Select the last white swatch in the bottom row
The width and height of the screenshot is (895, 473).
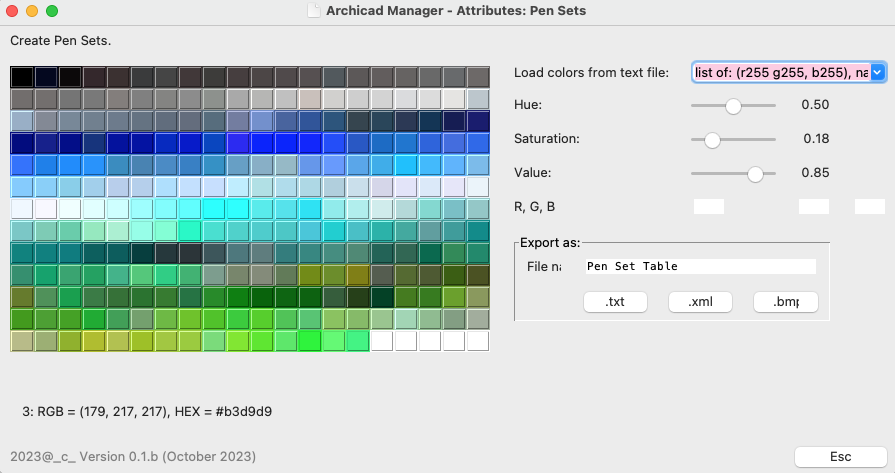tap(478, 341)
